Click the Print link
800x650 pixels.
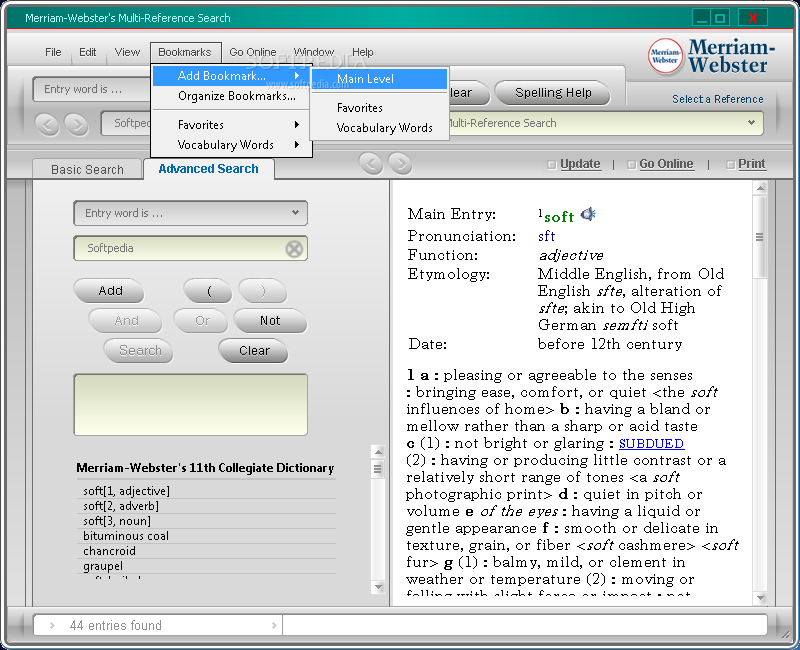752,164
